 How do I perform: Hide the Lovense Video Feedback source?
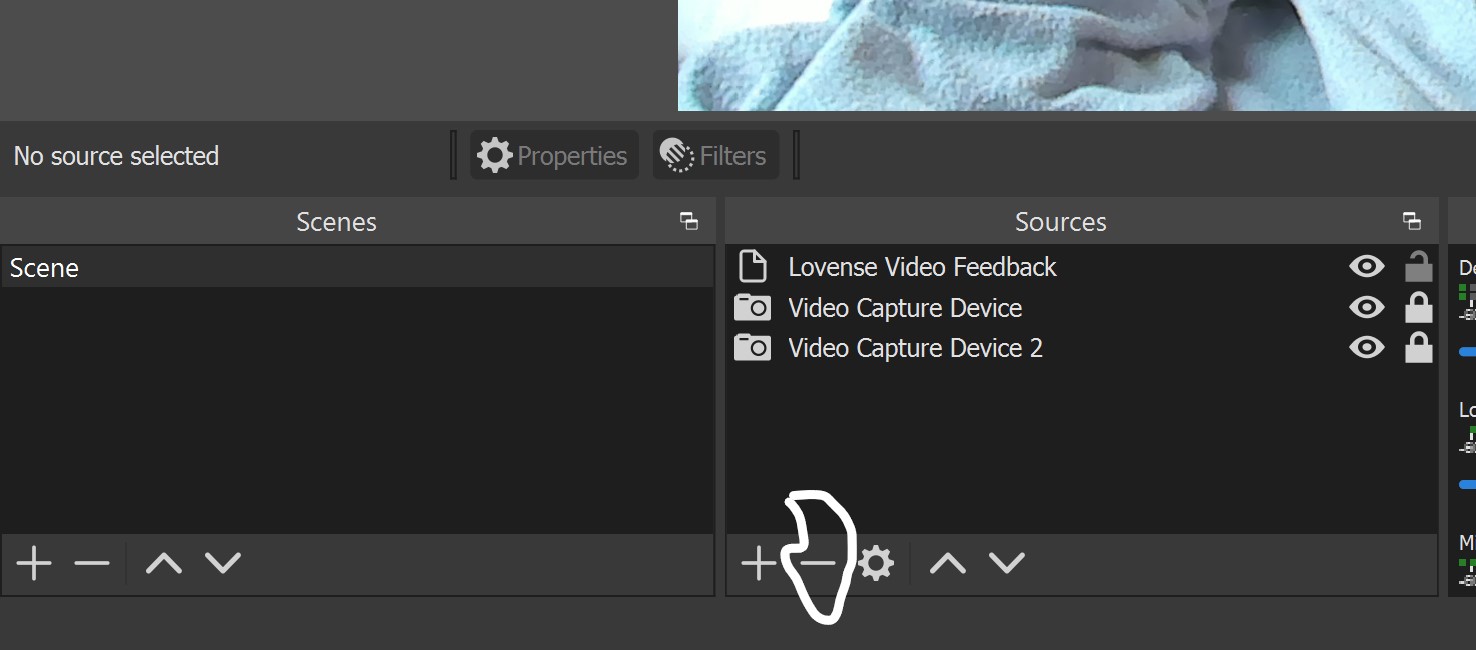tap(1366, 267)
